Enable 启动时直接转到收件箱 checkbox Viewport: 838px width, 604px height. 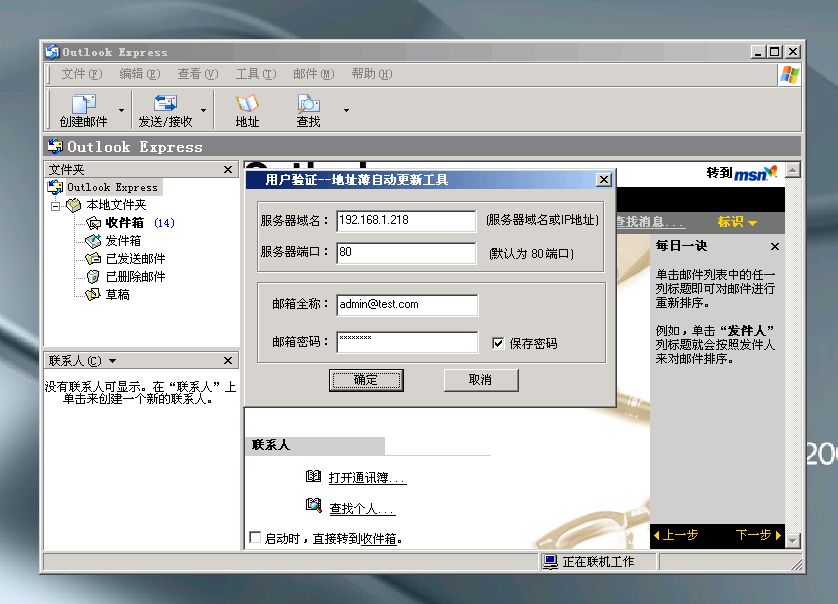(x=255, y=538)
